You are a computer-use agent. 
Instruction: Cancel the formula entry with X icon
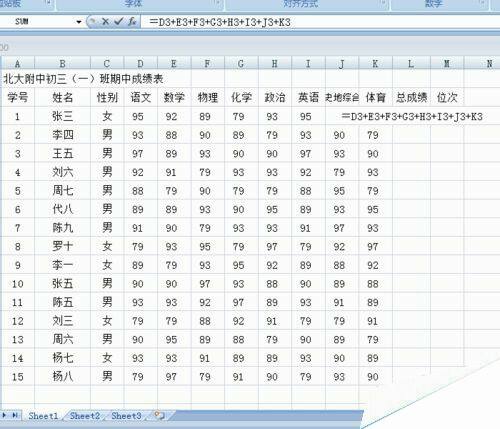[105, 22]
